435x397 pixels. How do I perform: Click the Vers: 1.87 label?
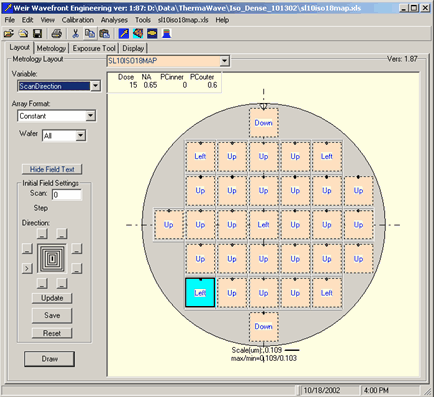point(402,59)
